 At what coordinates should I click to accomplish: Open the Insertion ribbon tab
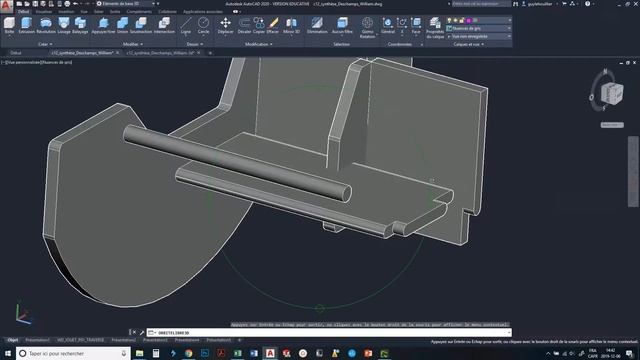coord(66,12)
